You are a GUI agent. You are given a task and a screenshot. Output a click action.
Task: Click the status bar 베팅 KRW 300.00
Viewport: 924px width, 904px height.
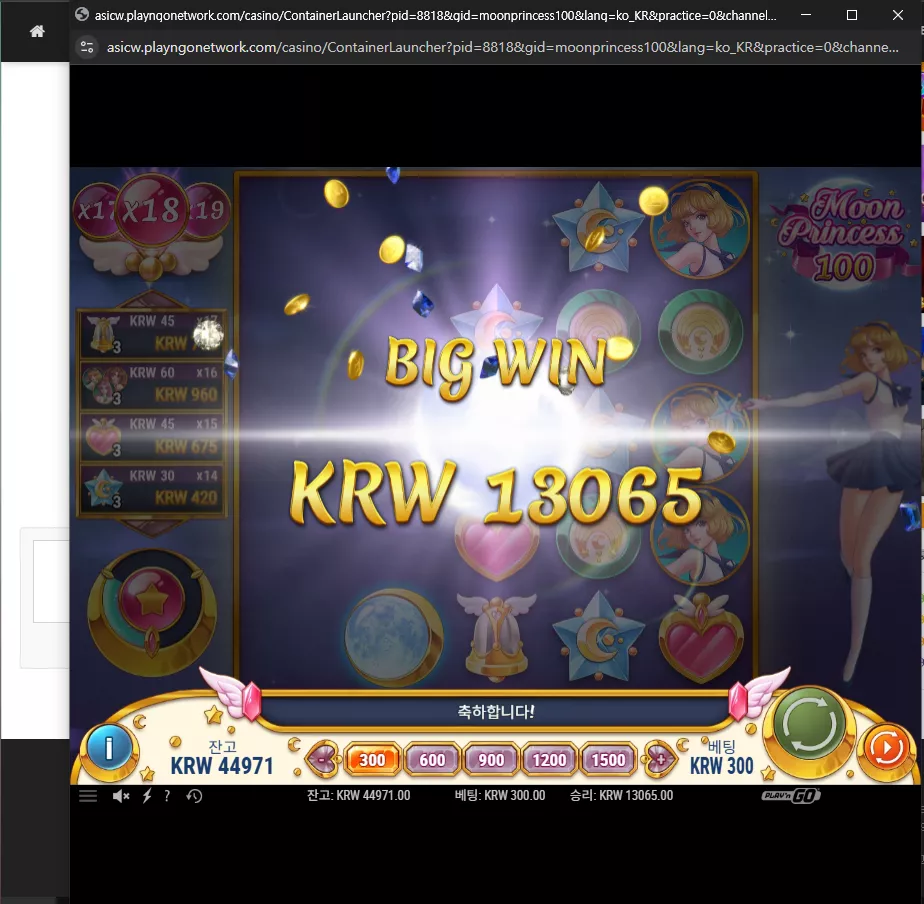[500, 796]
